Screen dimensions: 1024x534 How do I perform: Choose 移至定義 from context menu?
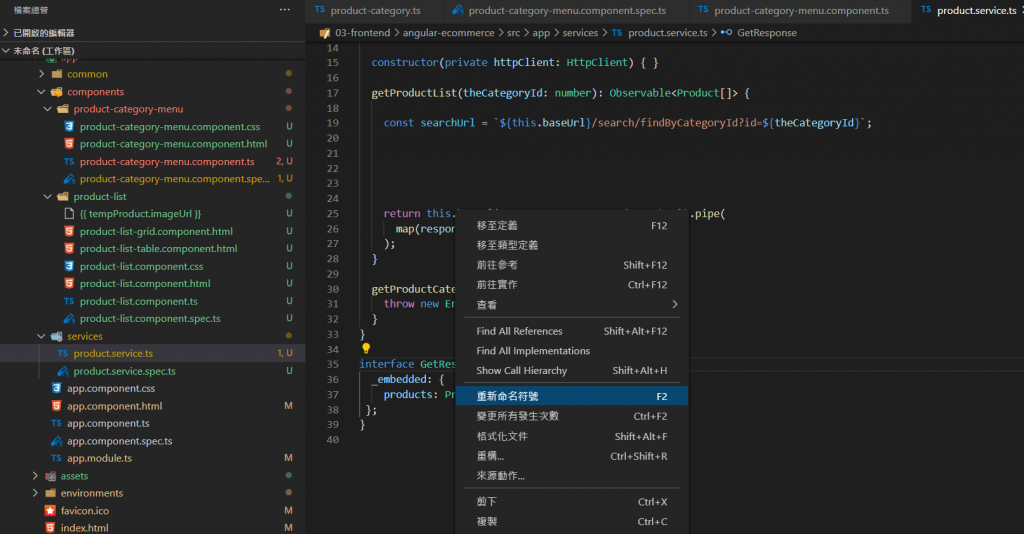pos(572,225)
